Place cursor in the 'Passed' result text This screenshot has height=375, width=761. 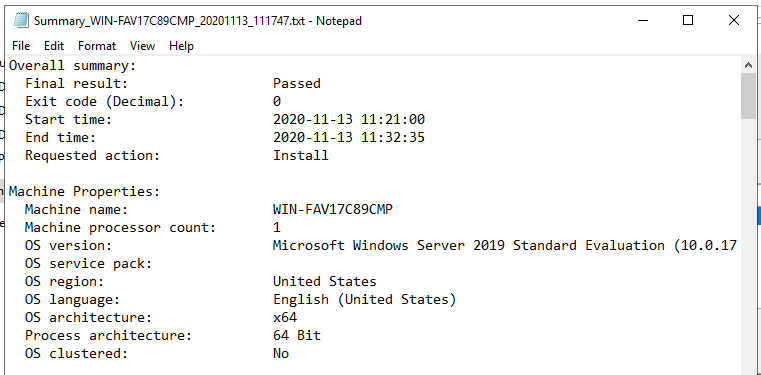(x=297, y=83)
